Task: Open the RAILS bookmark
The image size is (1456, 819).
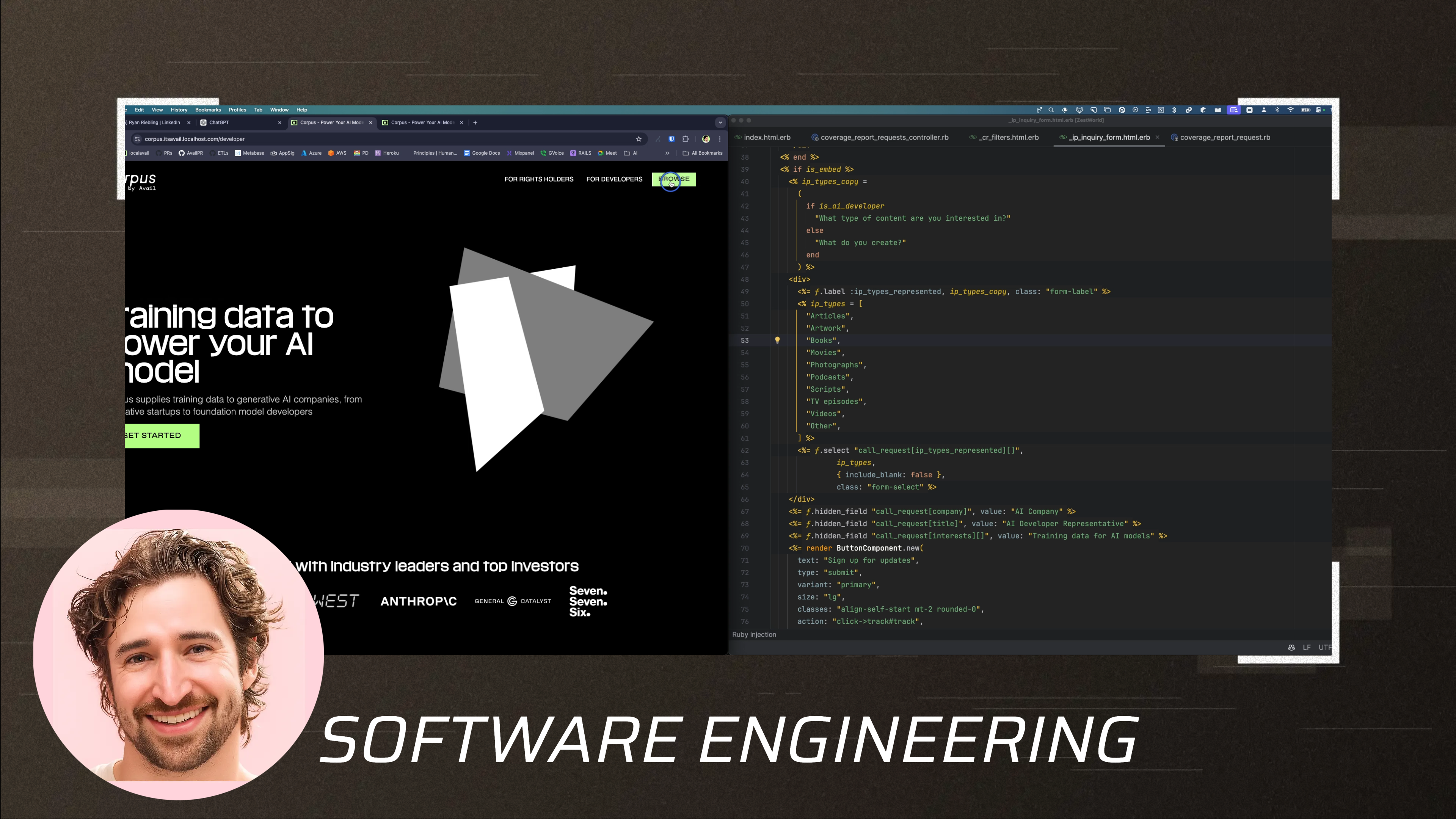Action: tap(581, 153)
